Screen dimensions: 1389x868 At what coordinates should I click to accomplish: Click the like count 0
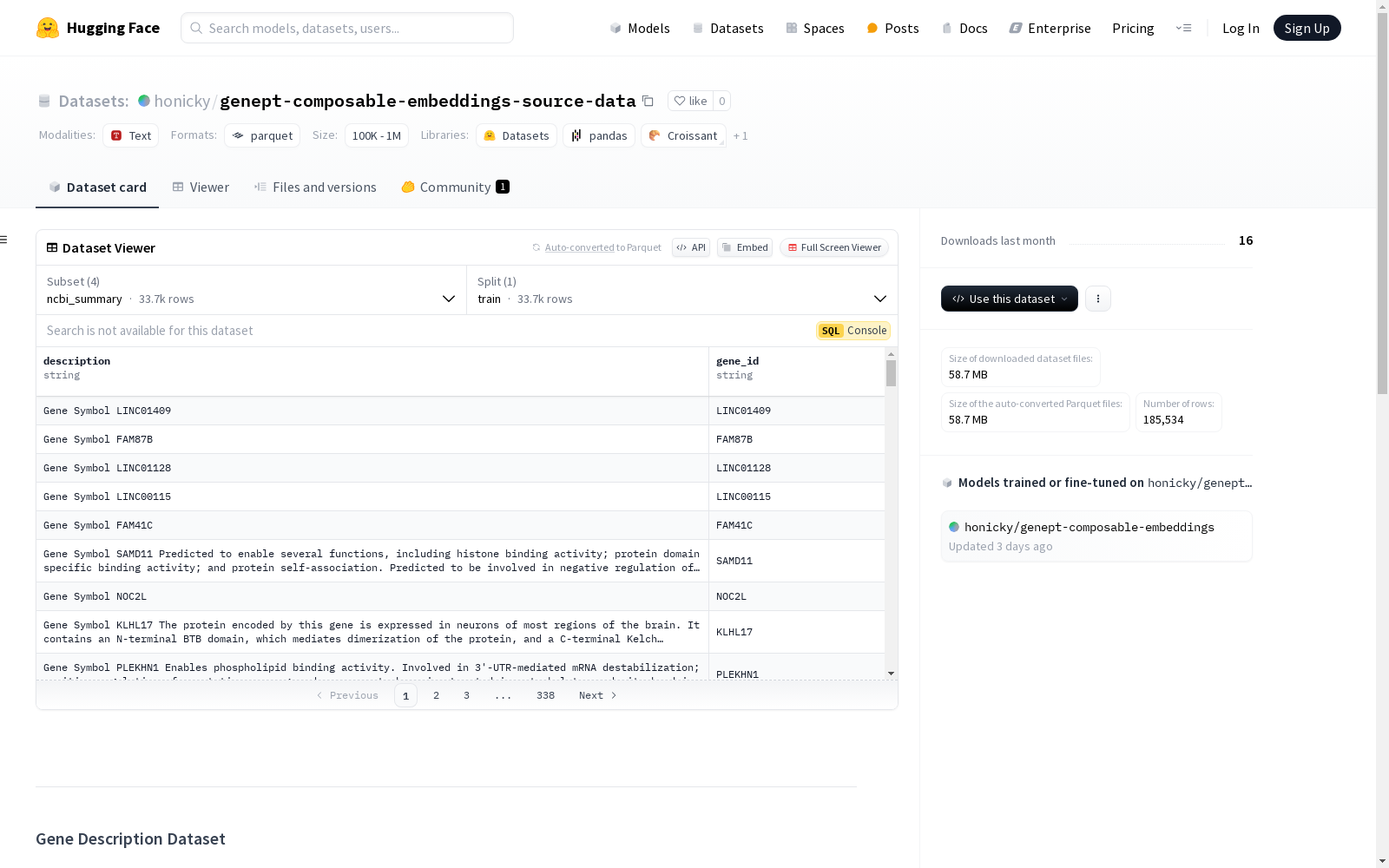point(721,101)
